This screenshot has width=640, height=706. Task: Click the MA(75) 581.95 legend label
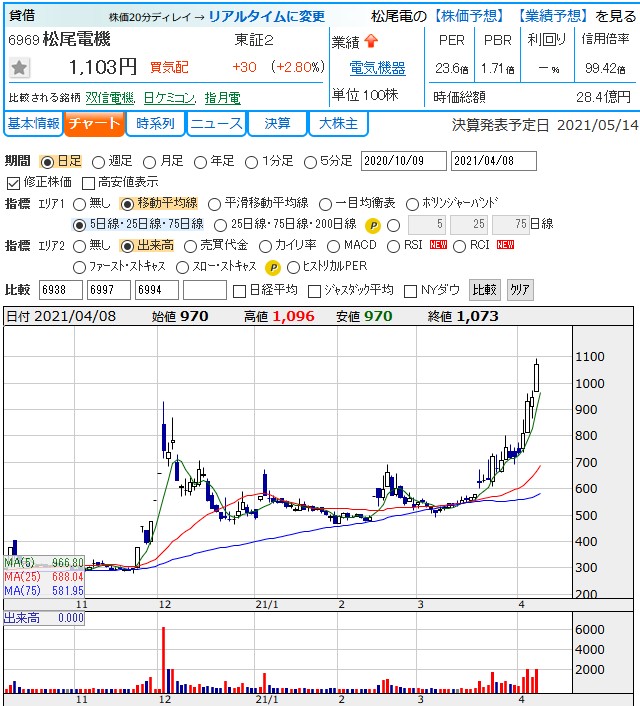point(44,591)
